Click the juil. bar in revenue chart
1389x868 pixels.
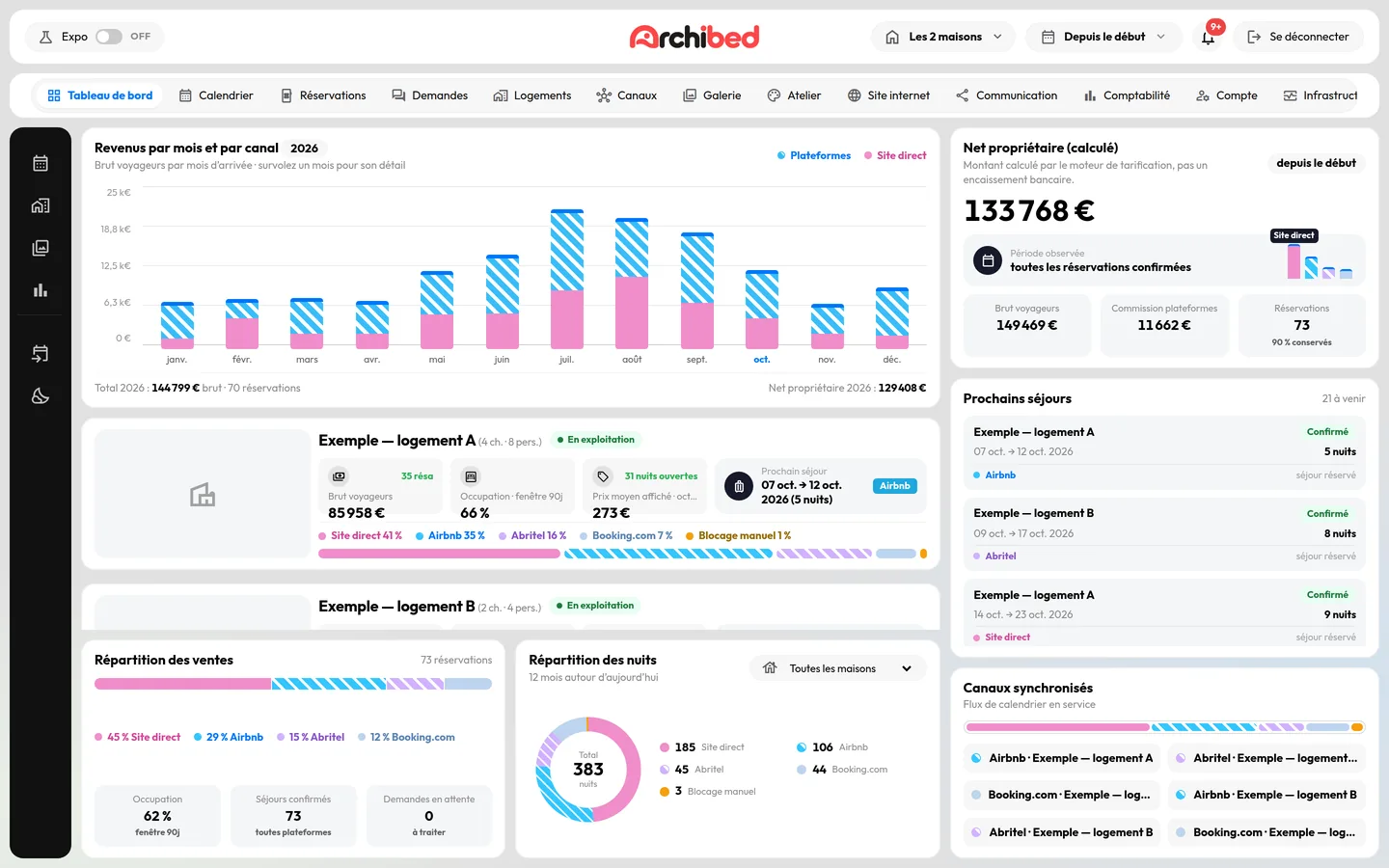[x=567, y=279]
